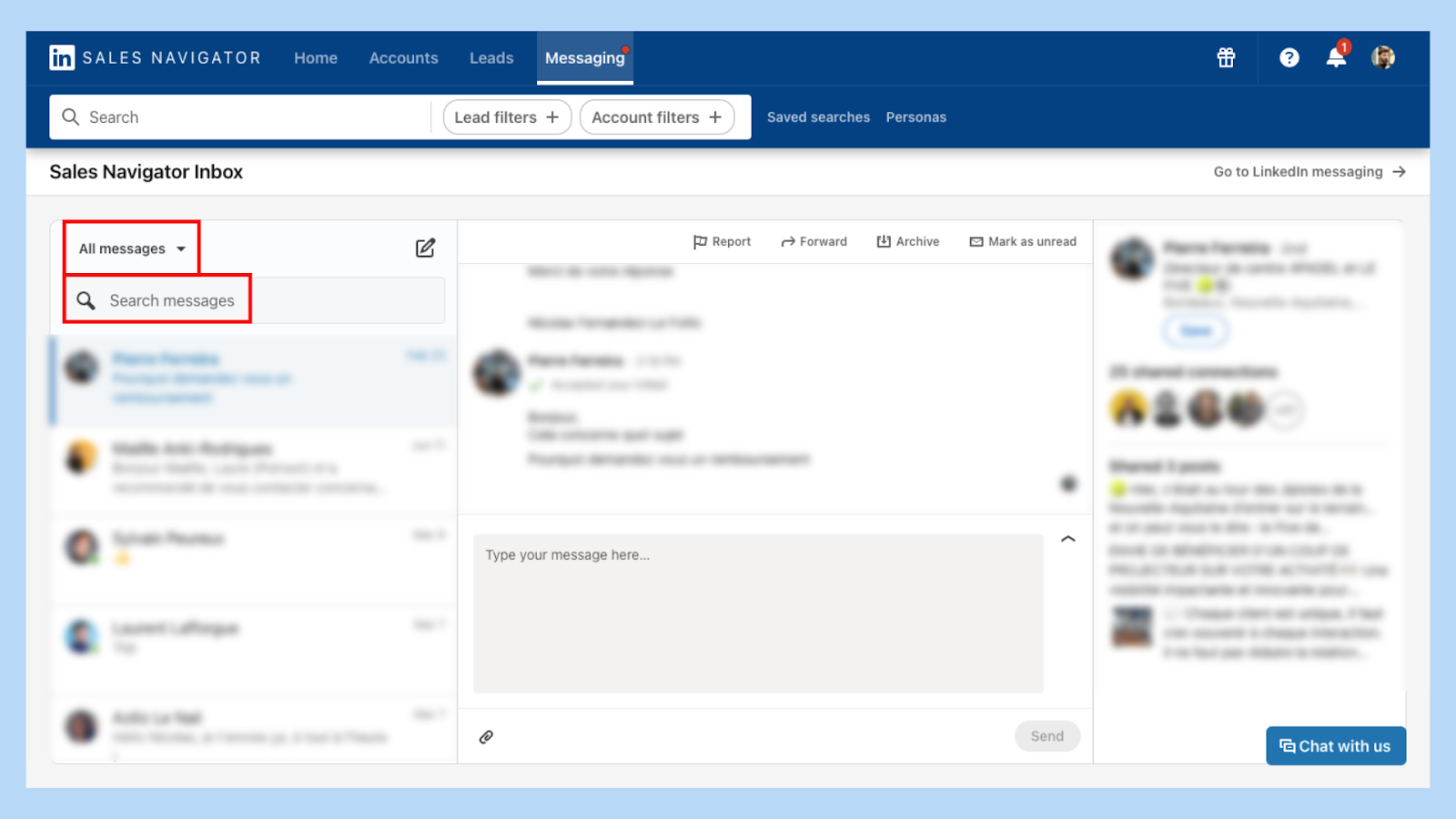This screenshot has height=819, width=1456.
Task: Open Saved searches
Action: point(818,117)
